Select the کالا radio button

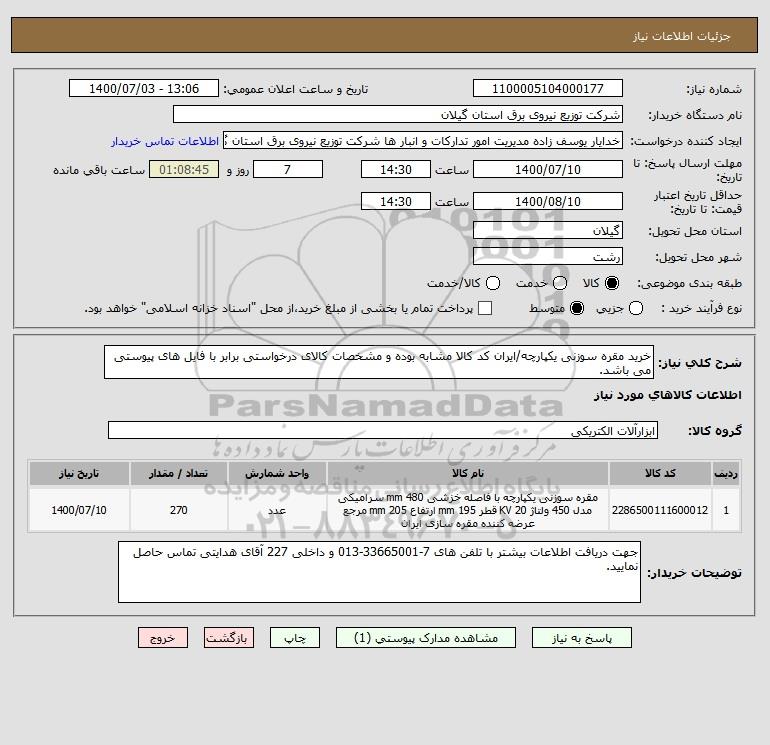pyautogui.click(x=612, y=283)
